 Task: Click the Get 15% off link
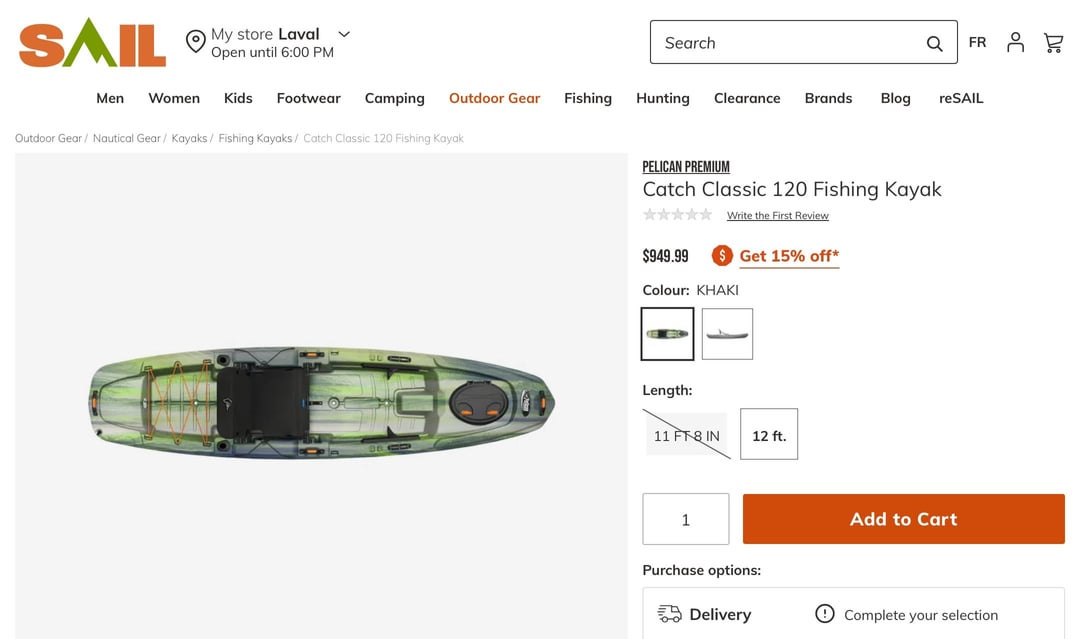click(x=789, y=256)
